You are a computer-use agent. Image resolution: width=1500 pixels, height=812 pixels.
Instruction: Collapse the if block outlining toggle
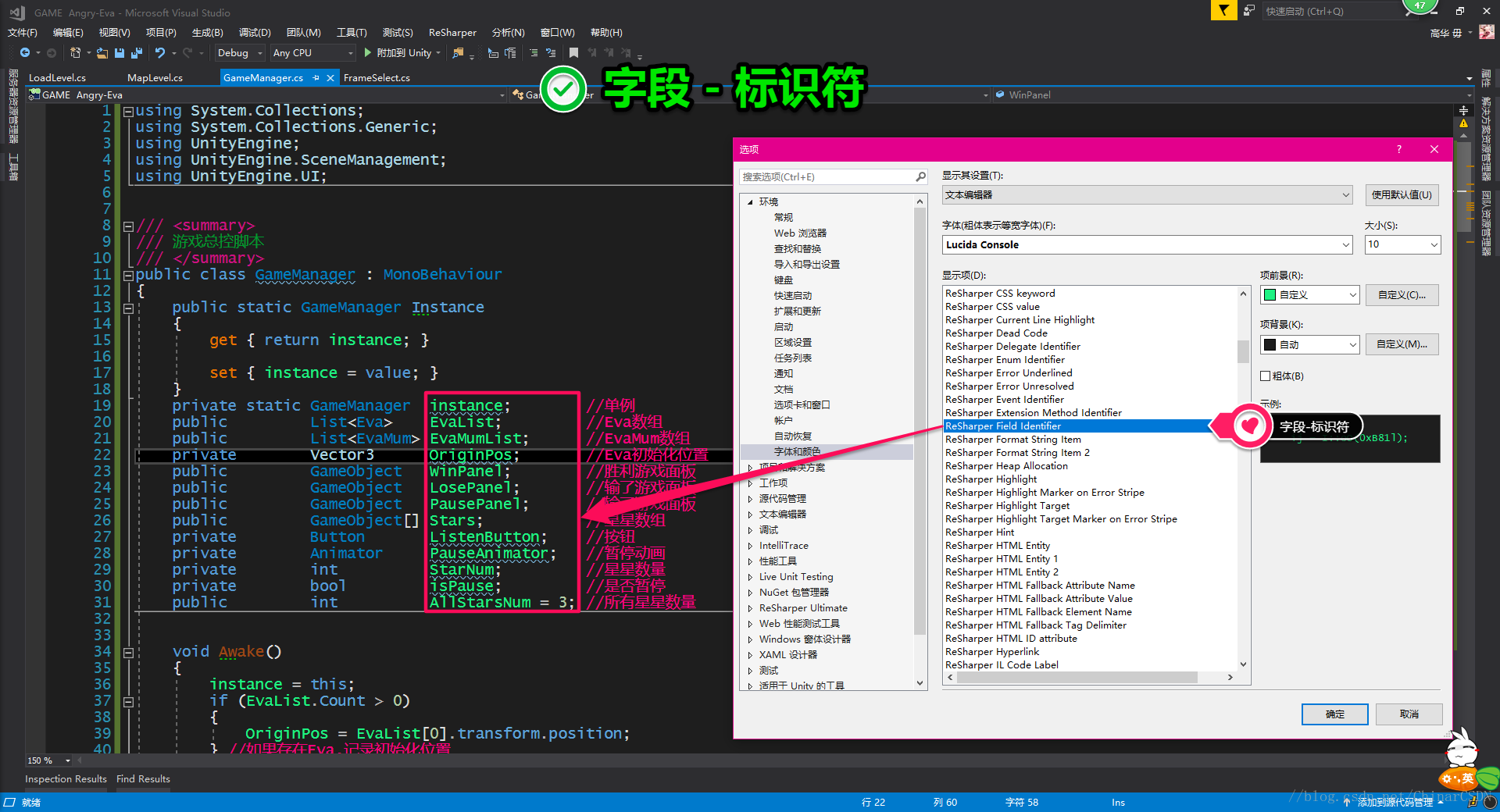pyautogui.click(x=128, y=702)
